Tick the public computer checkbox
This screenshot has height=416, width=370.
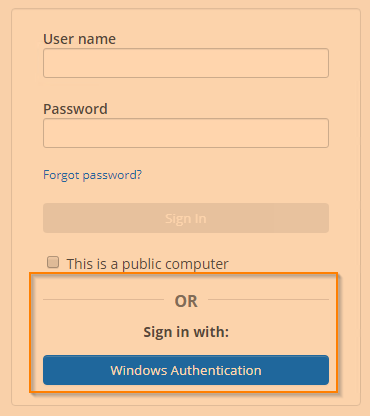(x=53, y=262)
